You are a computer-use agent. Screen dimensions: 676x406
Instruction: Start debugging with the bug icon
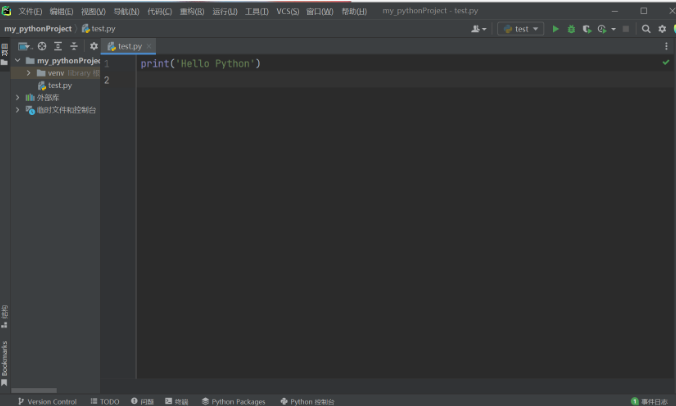click(x=571, y=29)
